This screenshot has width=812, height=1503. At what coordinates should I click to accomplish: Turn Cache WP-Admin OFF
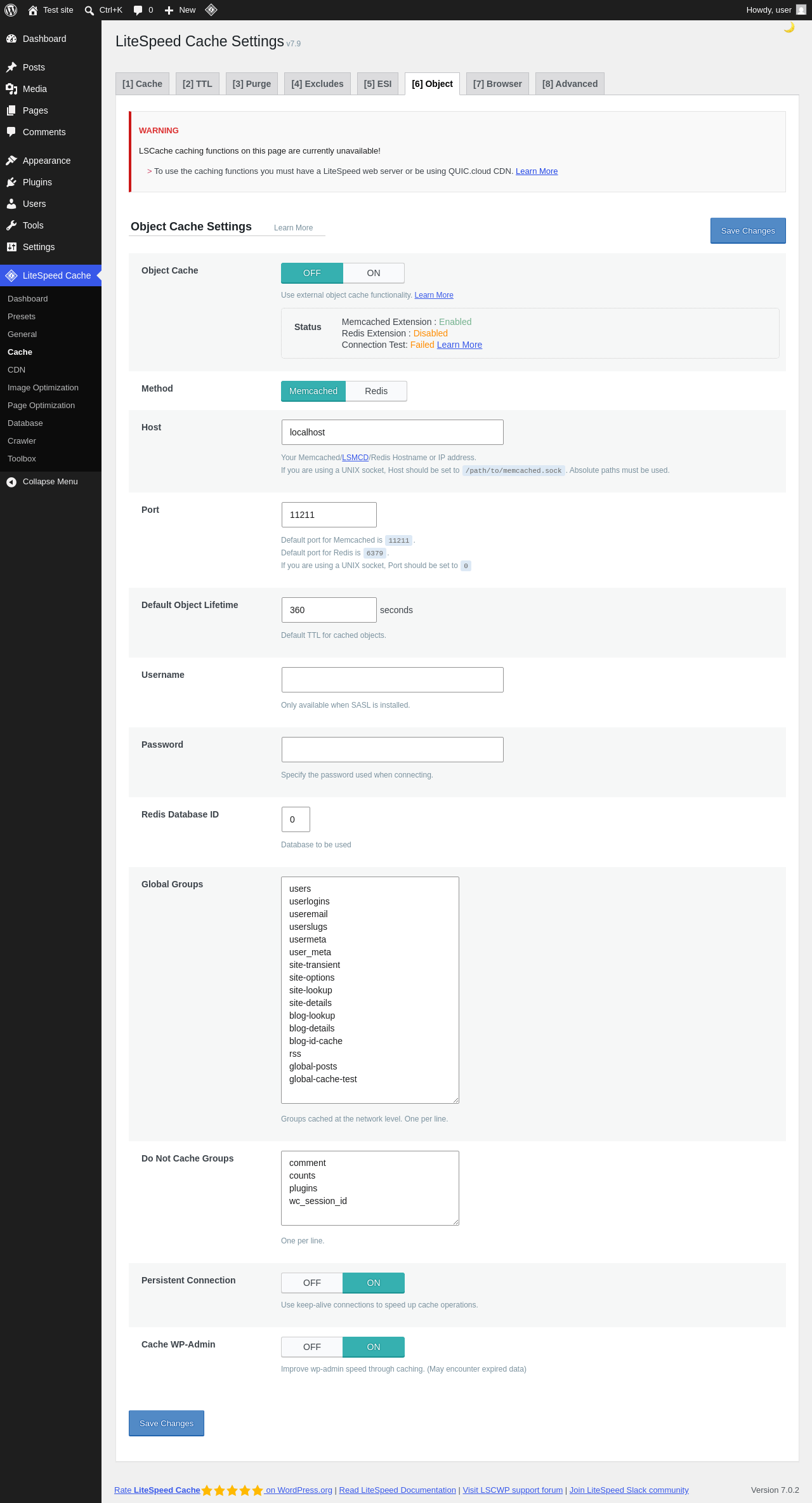coord(312,1347)
